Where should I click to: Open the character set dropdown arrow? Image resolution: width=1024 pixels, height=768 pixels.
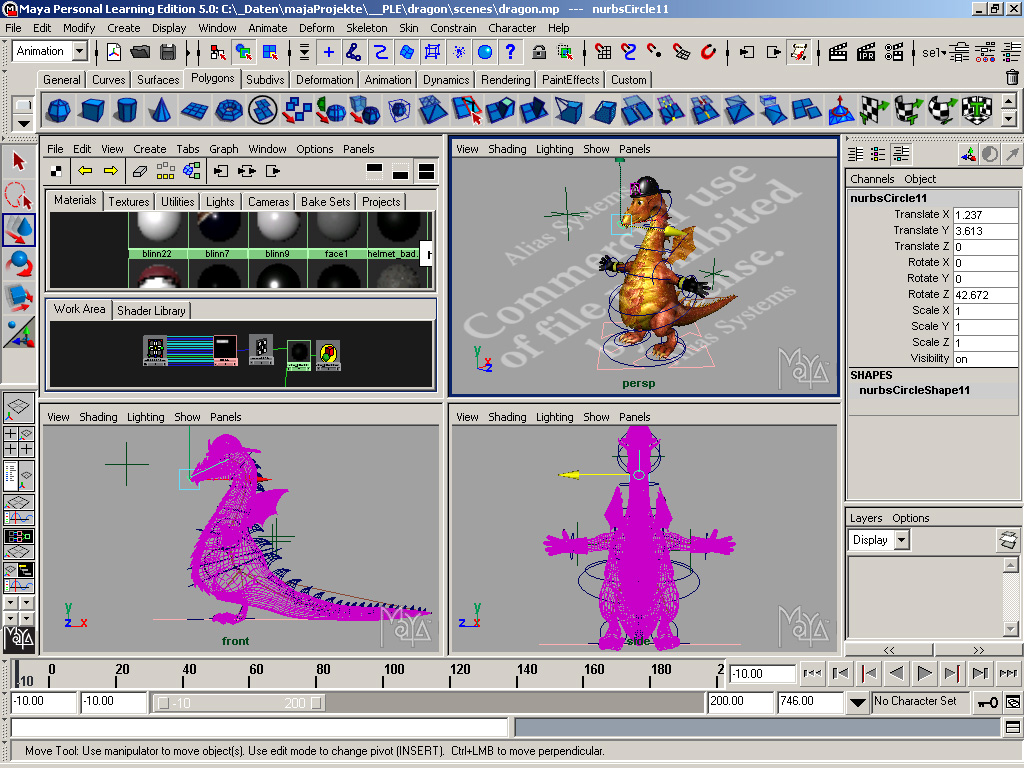click(x=857, y=702)
